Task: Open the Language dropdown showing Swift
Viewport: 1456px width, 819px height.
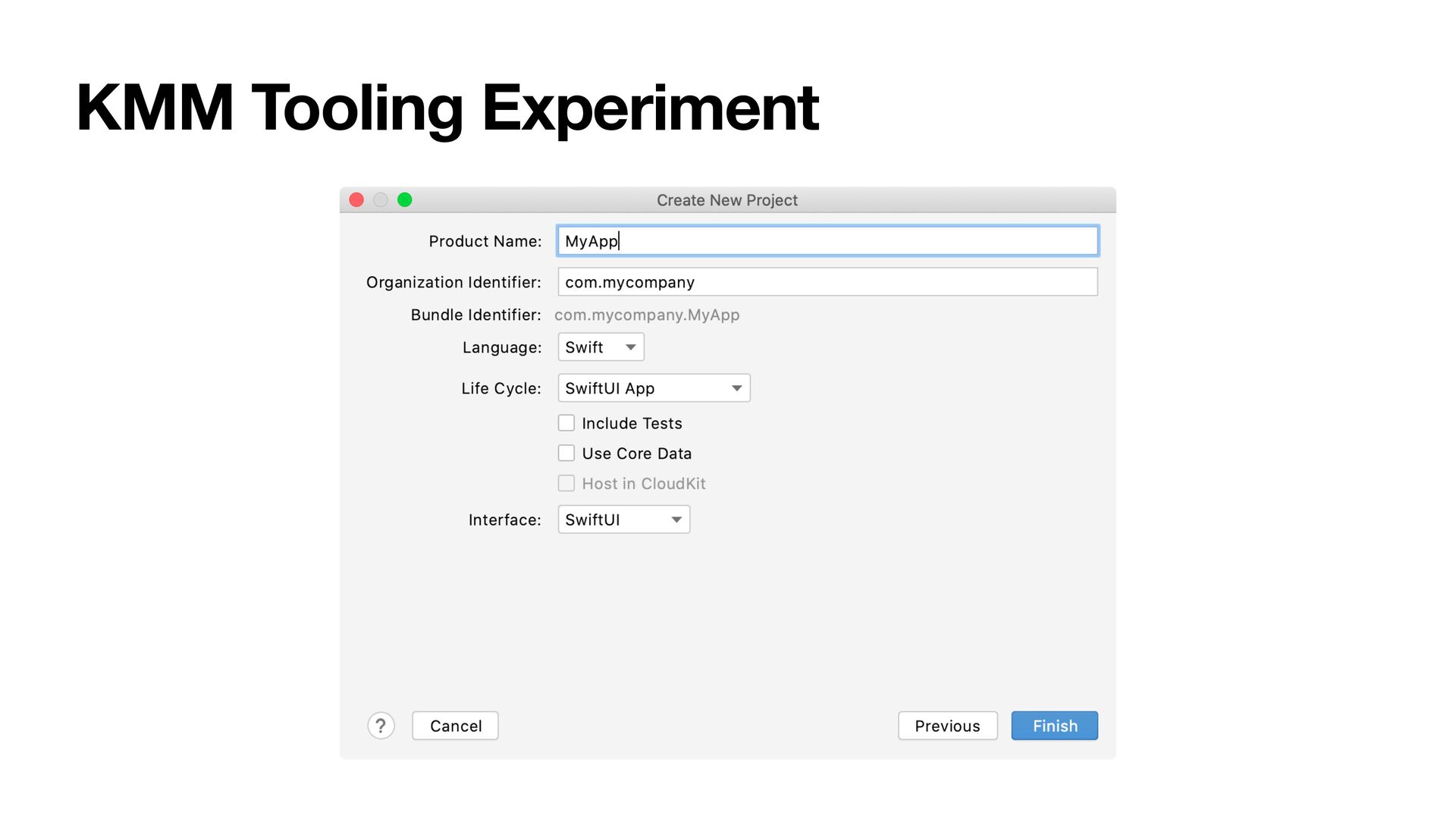Action: (x=601, y=347)
